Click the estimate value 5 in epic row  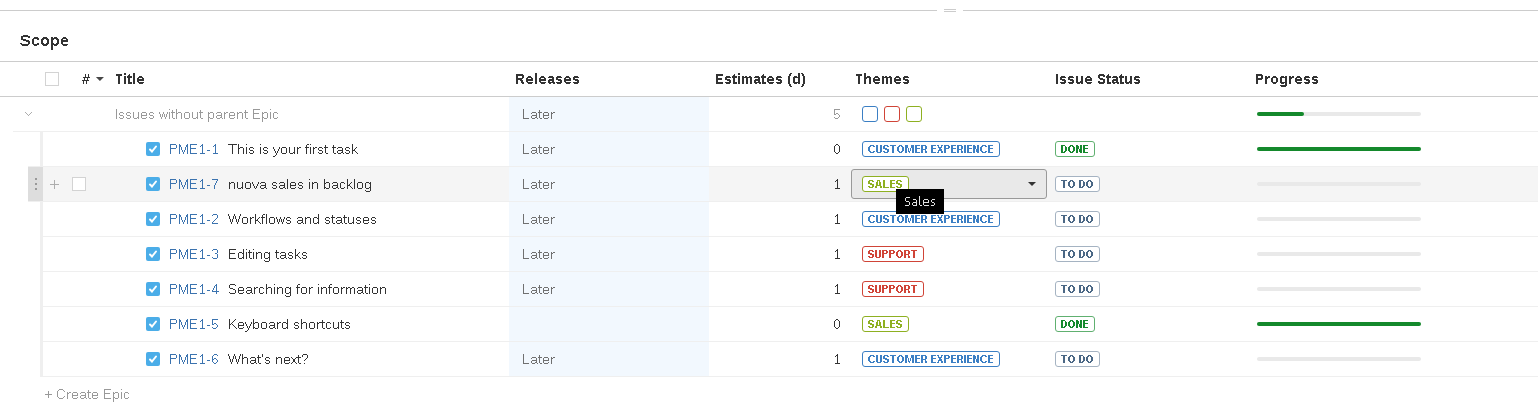(837, 114)
